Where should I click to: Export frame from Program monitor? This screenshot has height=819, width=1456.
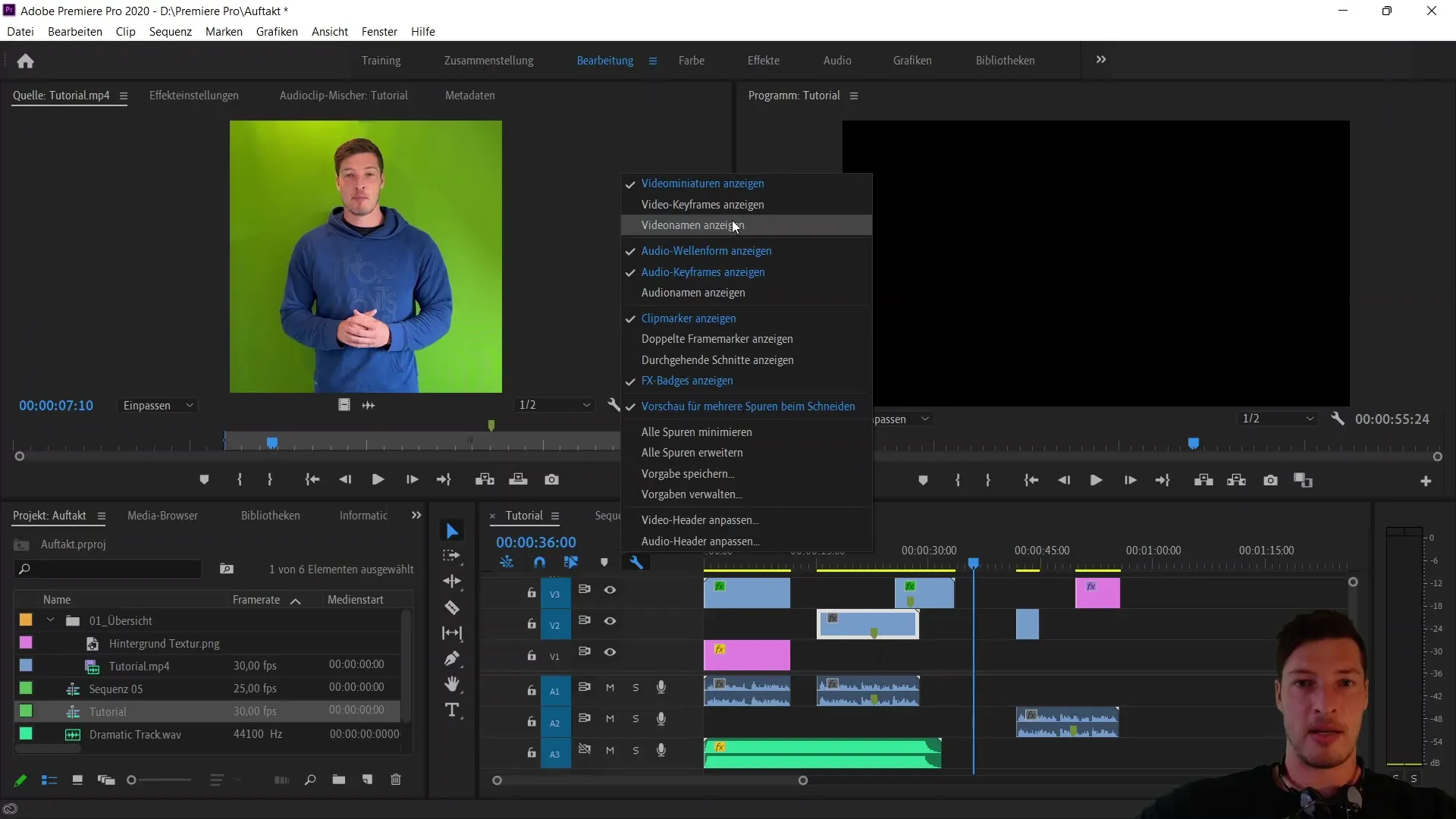(1270, 481)
